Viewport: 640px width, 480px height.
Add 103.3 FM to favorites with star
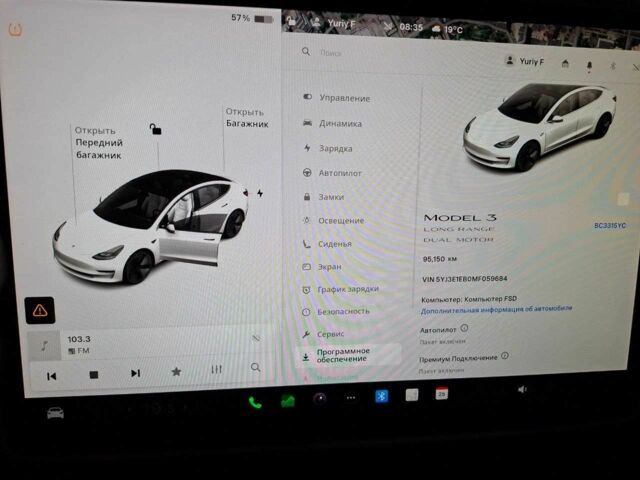point(176,371)
